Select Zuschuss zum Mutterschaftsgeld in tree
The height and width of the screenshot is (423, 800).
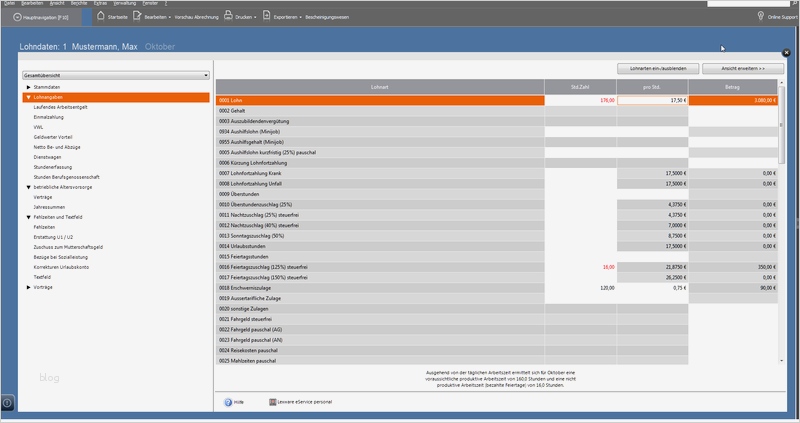click(68, 247)
